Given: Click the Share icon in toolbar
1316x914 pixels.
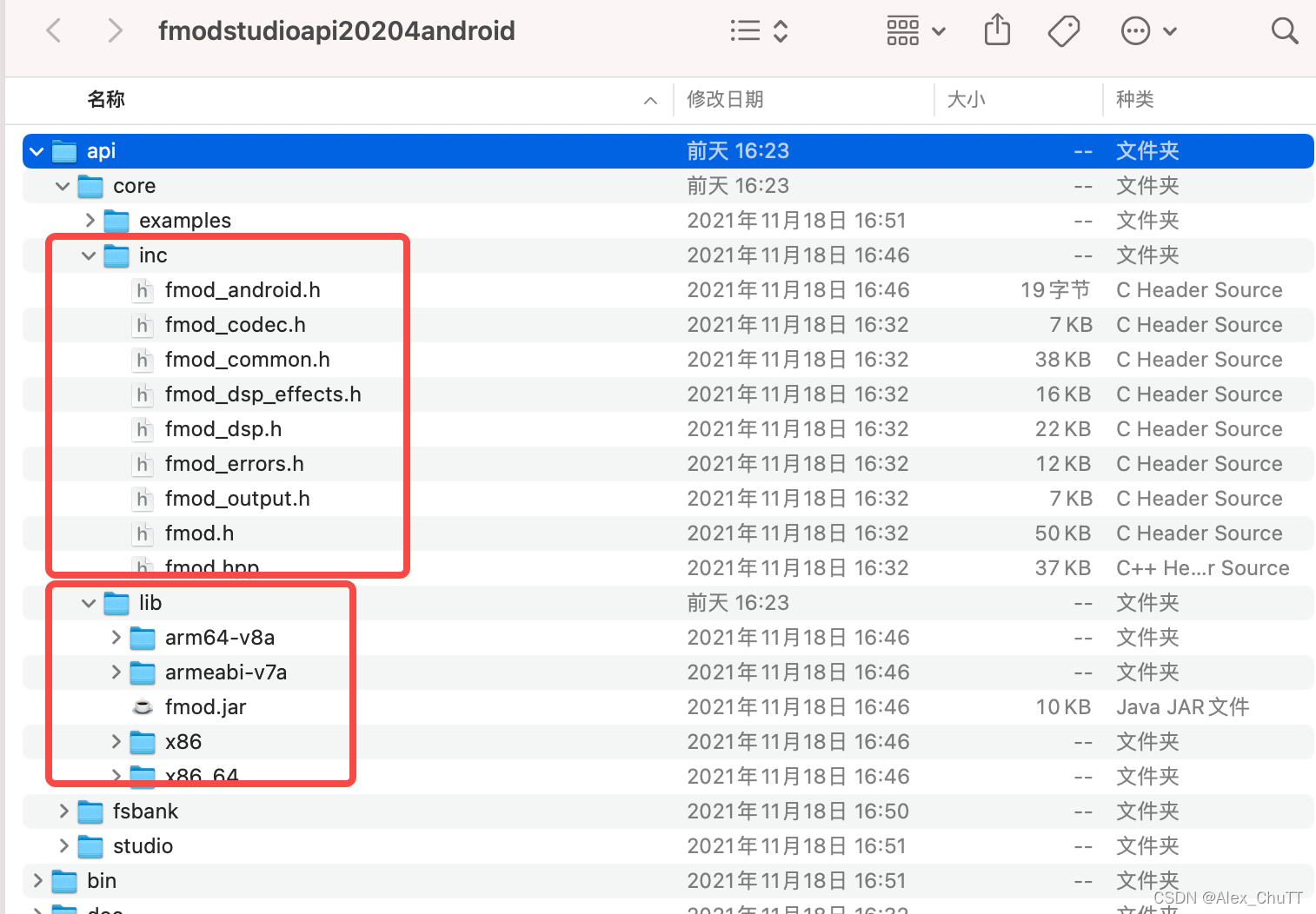Looking at the screenshot, I should 997,30.
